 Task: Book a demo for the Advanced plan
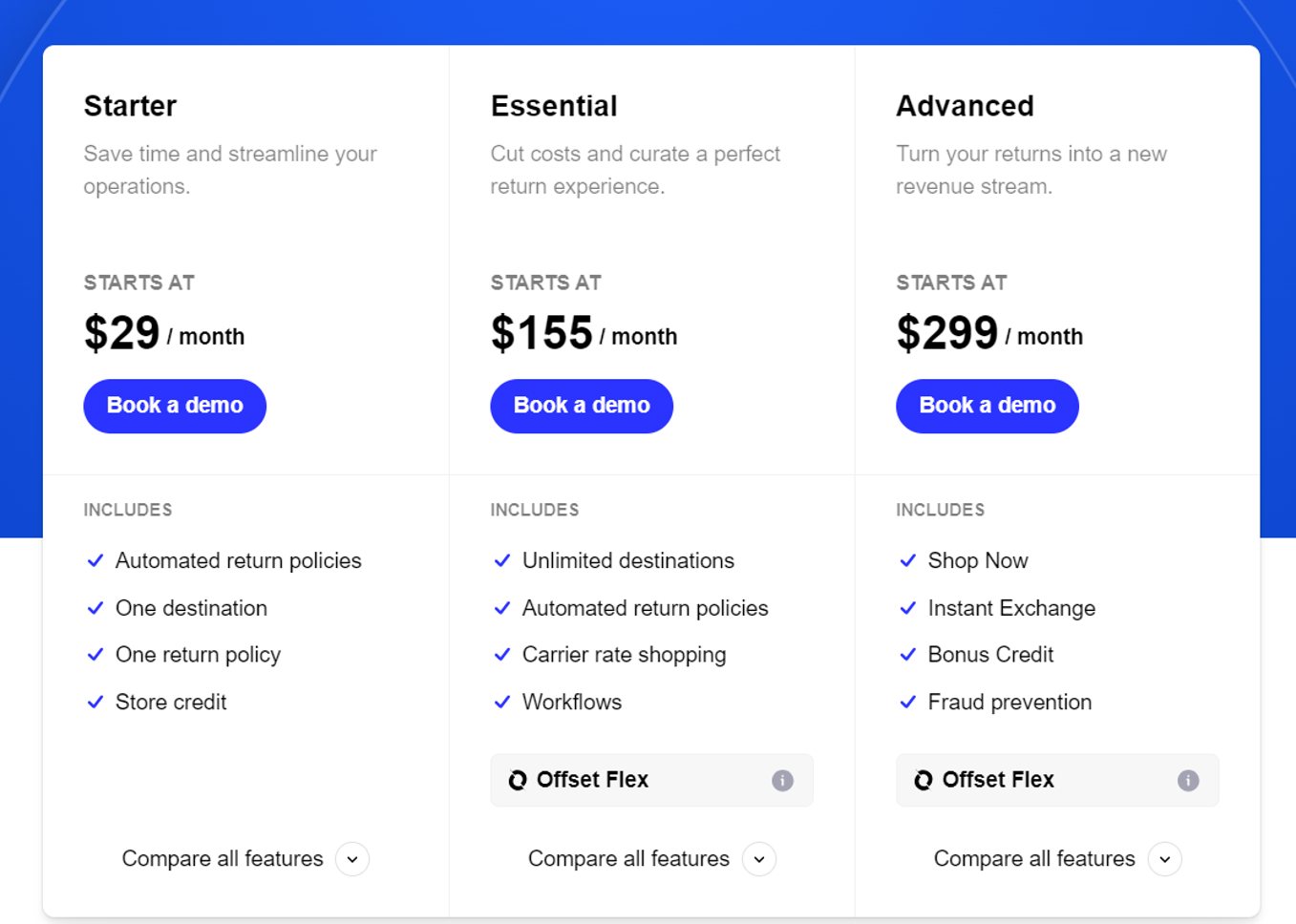pos(987,406)
